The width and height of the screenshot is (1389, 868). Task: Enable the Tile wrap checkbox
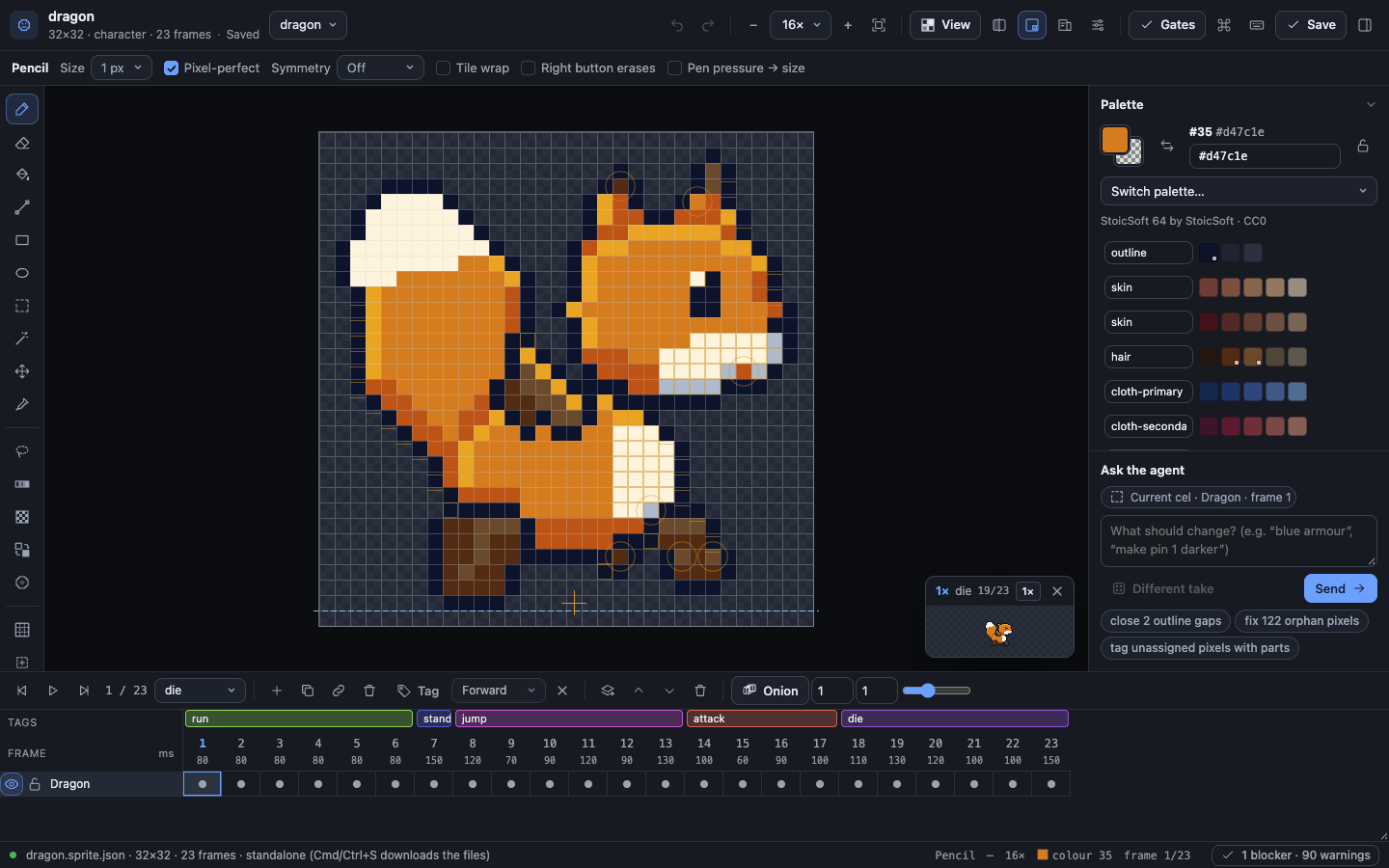pos(444,68)
